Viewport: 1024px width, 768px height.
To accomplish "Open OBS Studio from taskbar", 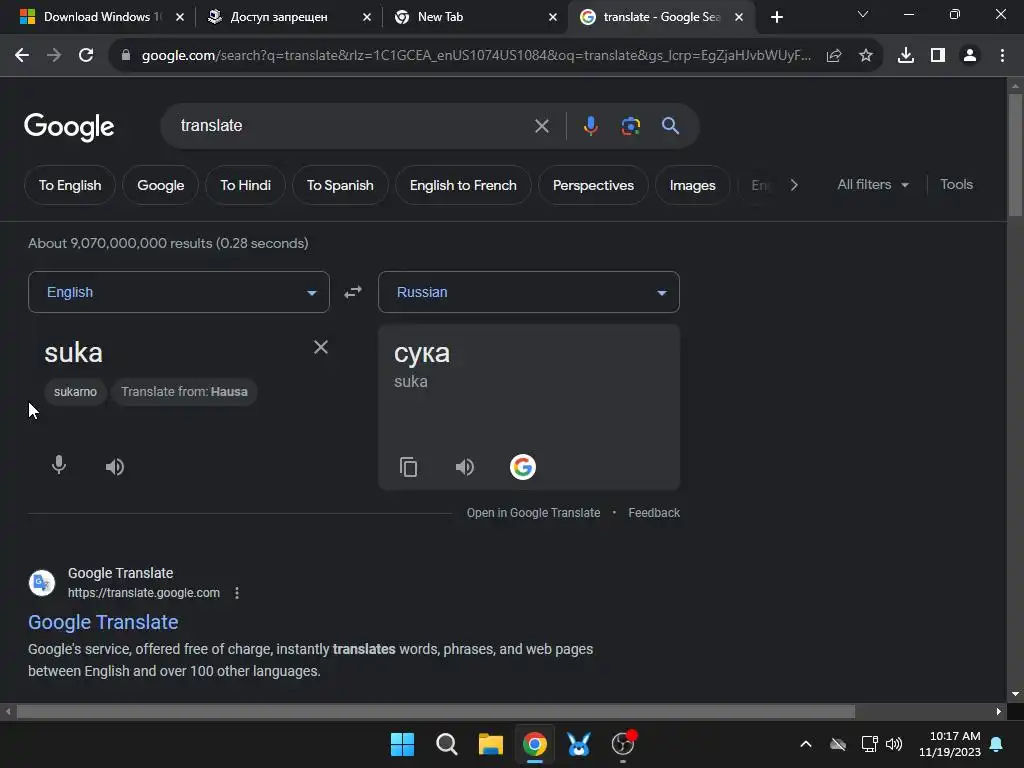I will tap(623, 744).
